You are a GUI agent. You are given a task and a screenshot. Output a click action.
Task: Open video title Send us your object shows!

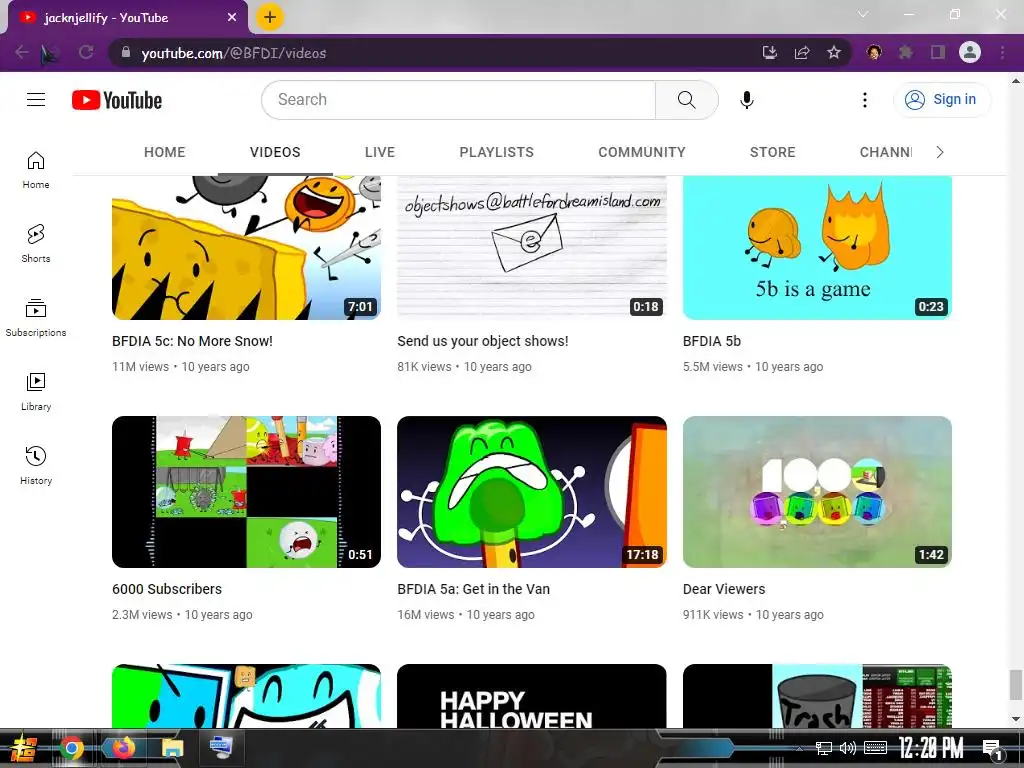[x=483, y=341]
